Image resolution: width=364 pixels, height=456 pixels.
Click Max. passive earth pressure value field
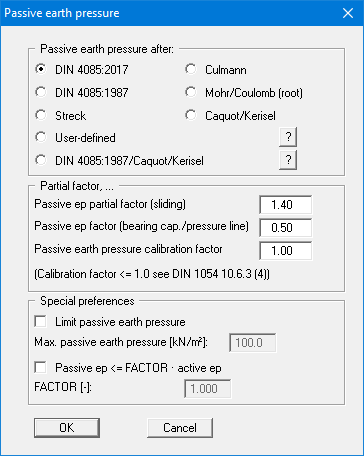(253, 343)
